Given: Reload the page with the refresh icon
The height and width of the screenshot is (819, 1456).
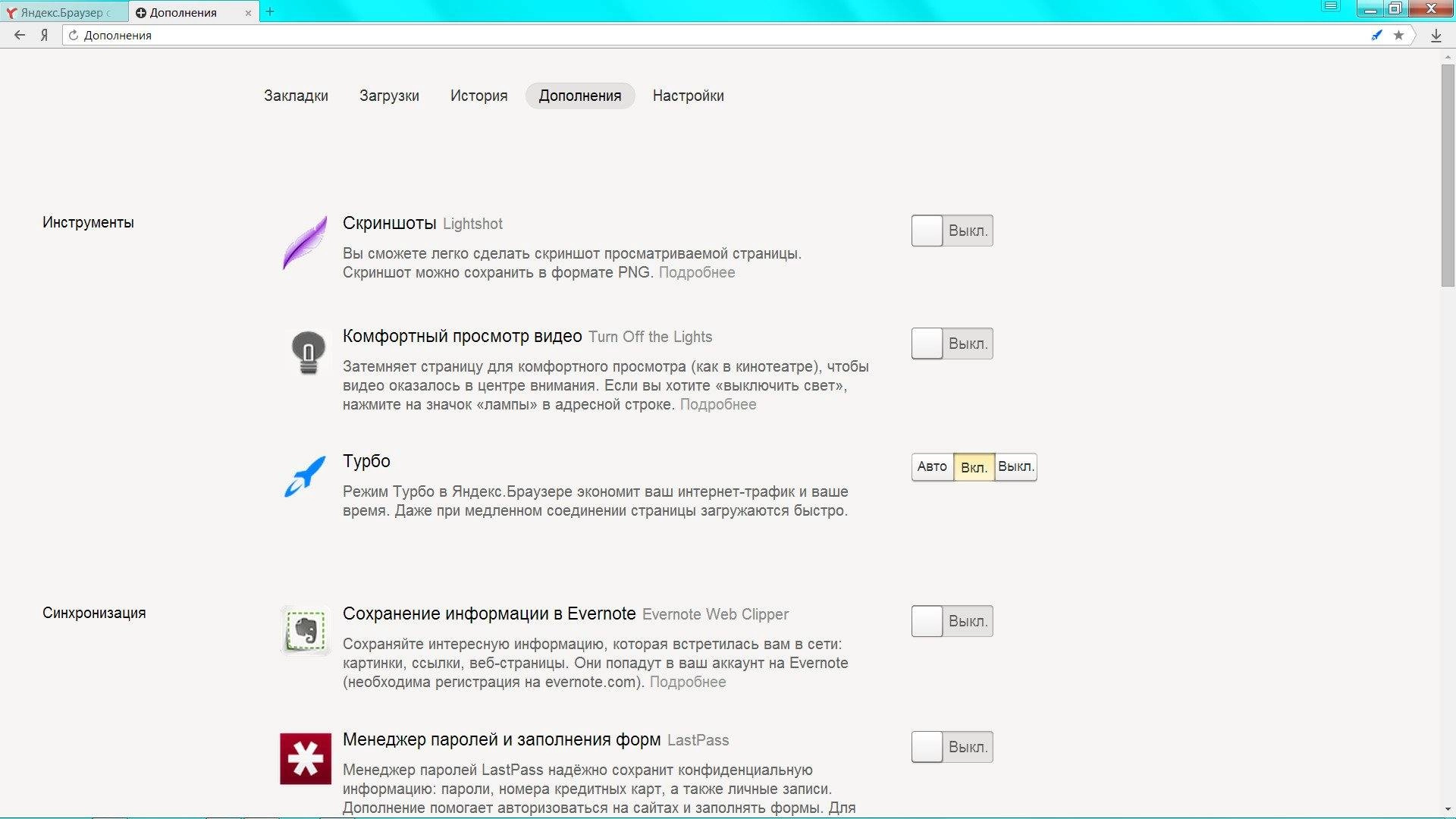Looking at the screenshot, I should tap(74, 35).
